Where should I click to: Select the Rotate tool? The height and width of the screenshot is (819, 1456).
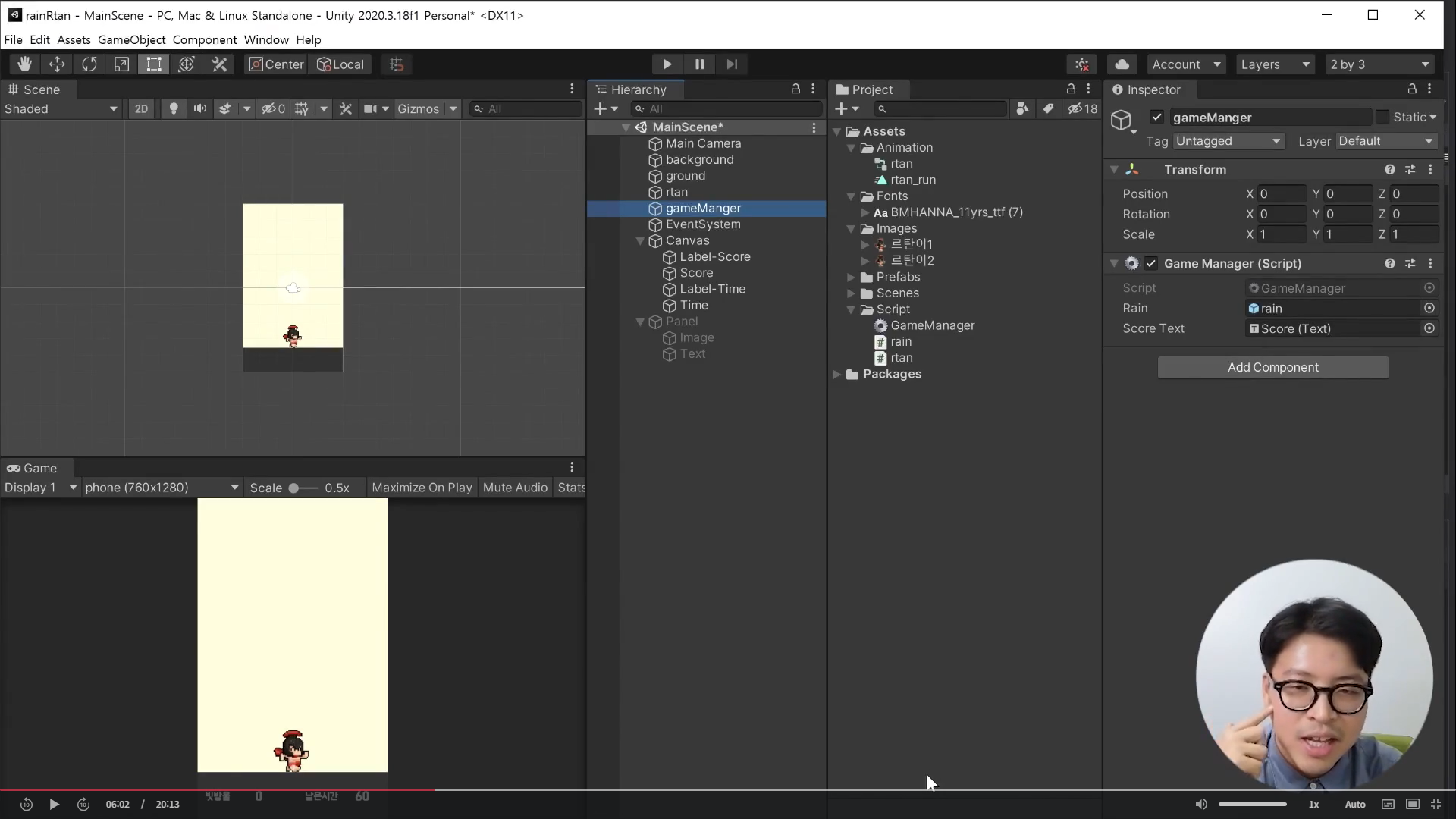[x=89, y=64]
